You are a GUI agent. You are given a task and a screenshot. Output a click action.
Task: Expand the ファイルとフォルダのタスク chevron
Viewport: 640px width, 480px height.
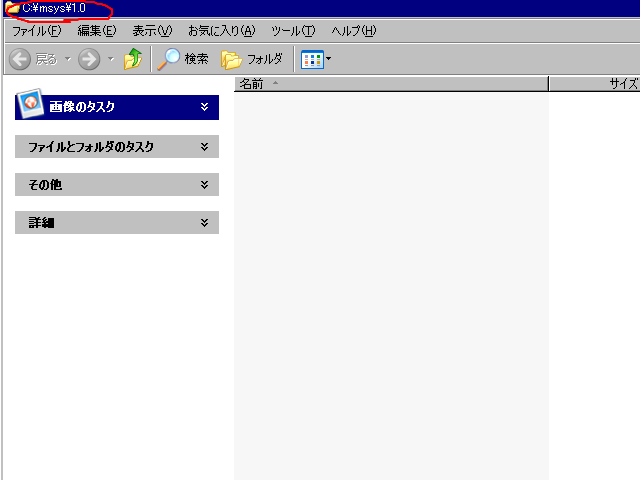click(x=204, y=147)
